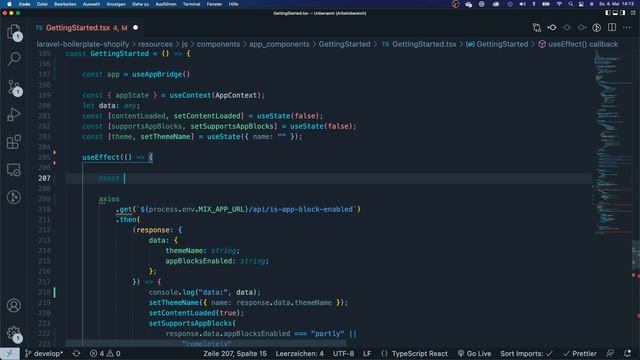Click the vertical scrollbar of the editor
Image resolution: width=640 pixels, height=360 pixels.
(x=636, y=255)
